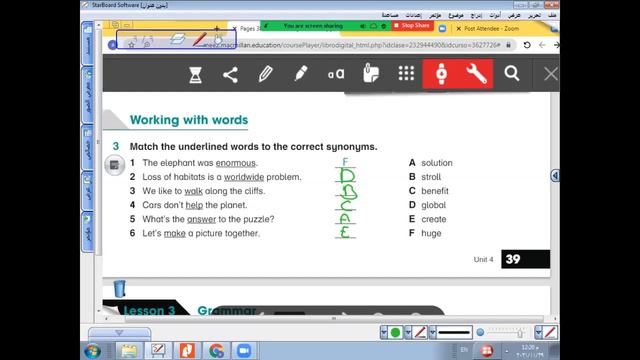Expand the side panel arrow at page right
Viewport: 640px width, 360px height.
click(x=555, y=176)
